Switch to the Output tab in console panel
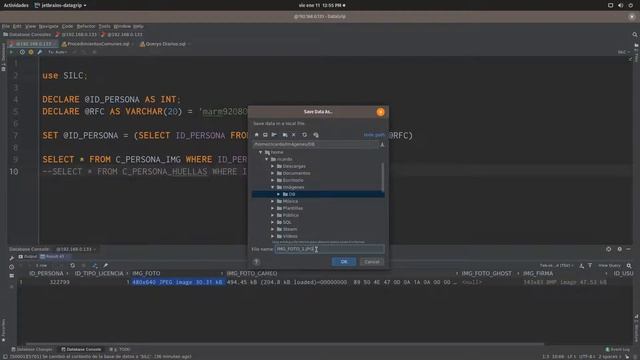 click(x=28, y=256)
